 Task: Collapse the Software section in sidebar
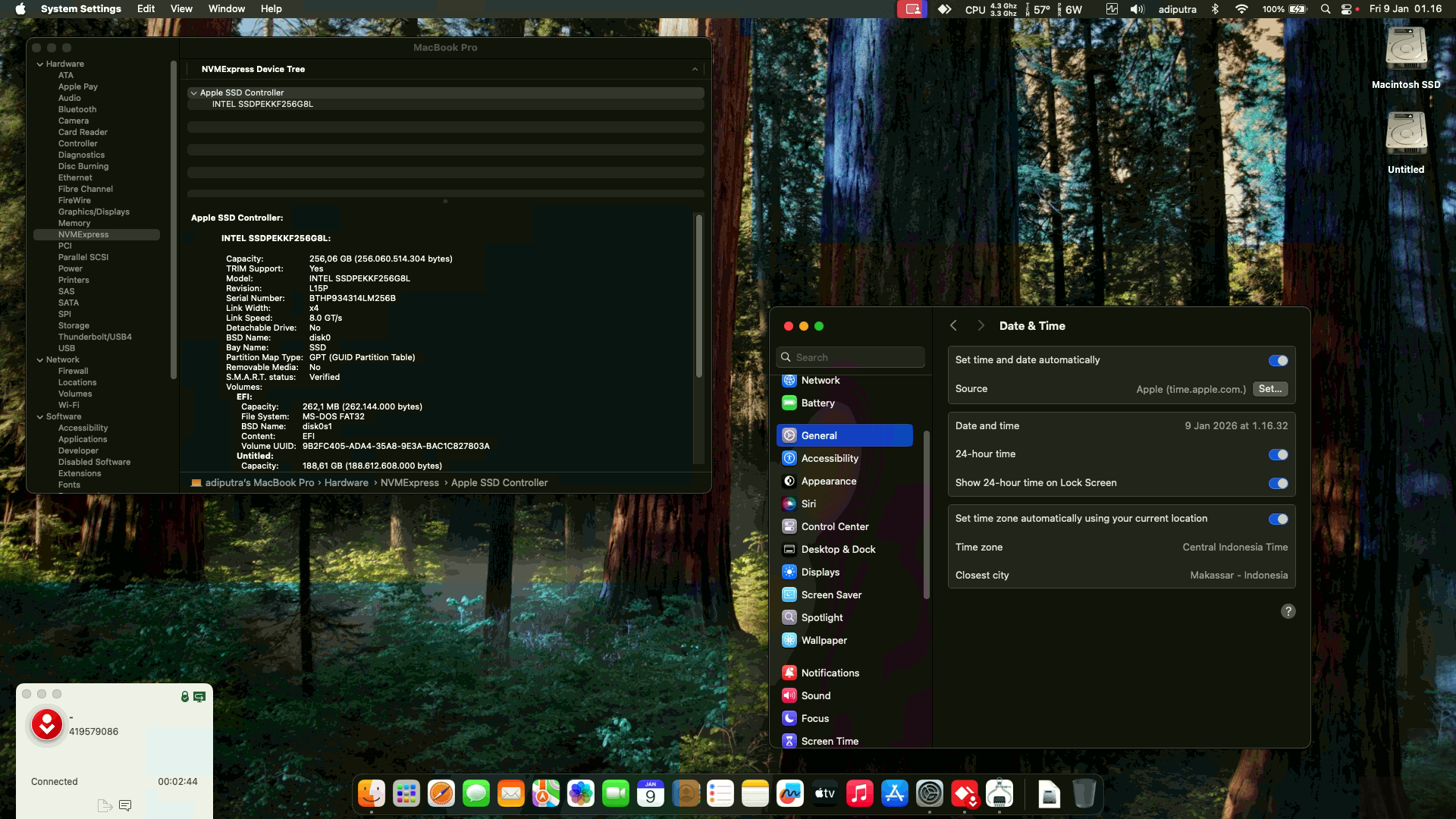click(x=40, y=417)
